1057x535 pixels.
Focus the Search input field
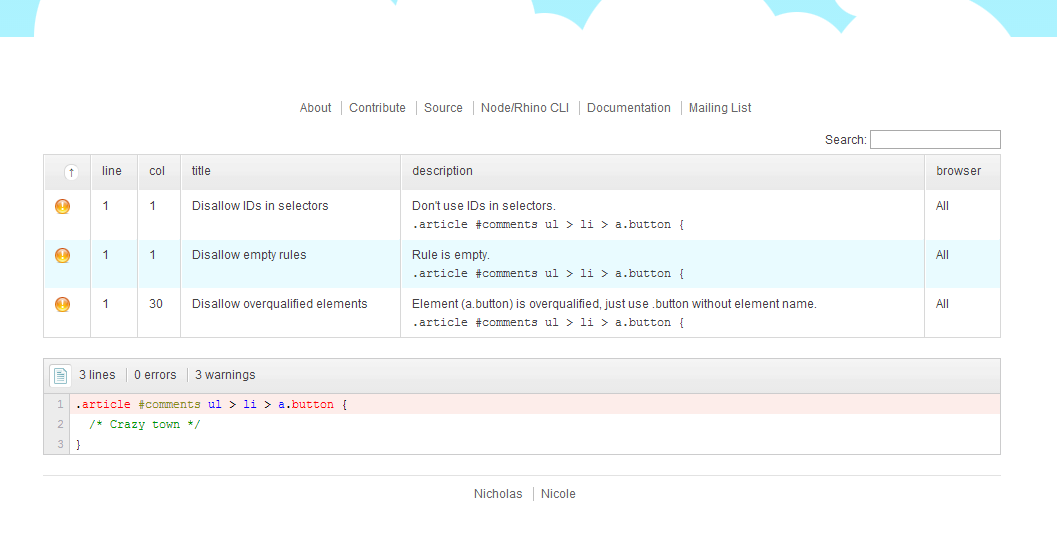[x=935, y=139]
